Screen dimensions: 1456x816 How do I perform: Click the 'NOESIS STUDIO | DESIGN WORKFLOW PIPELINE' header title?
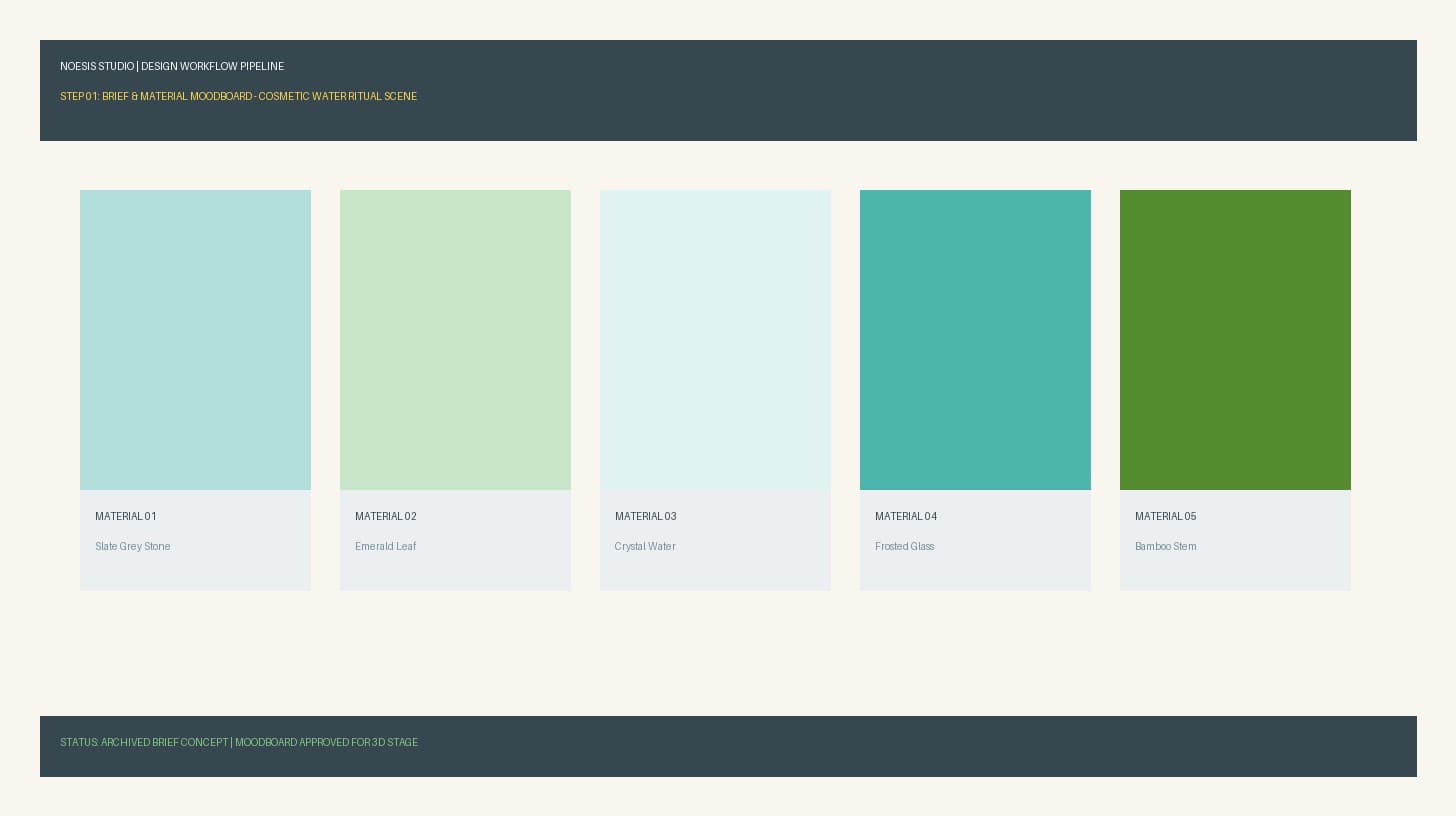pyautogui.click(x=172, y=66)
